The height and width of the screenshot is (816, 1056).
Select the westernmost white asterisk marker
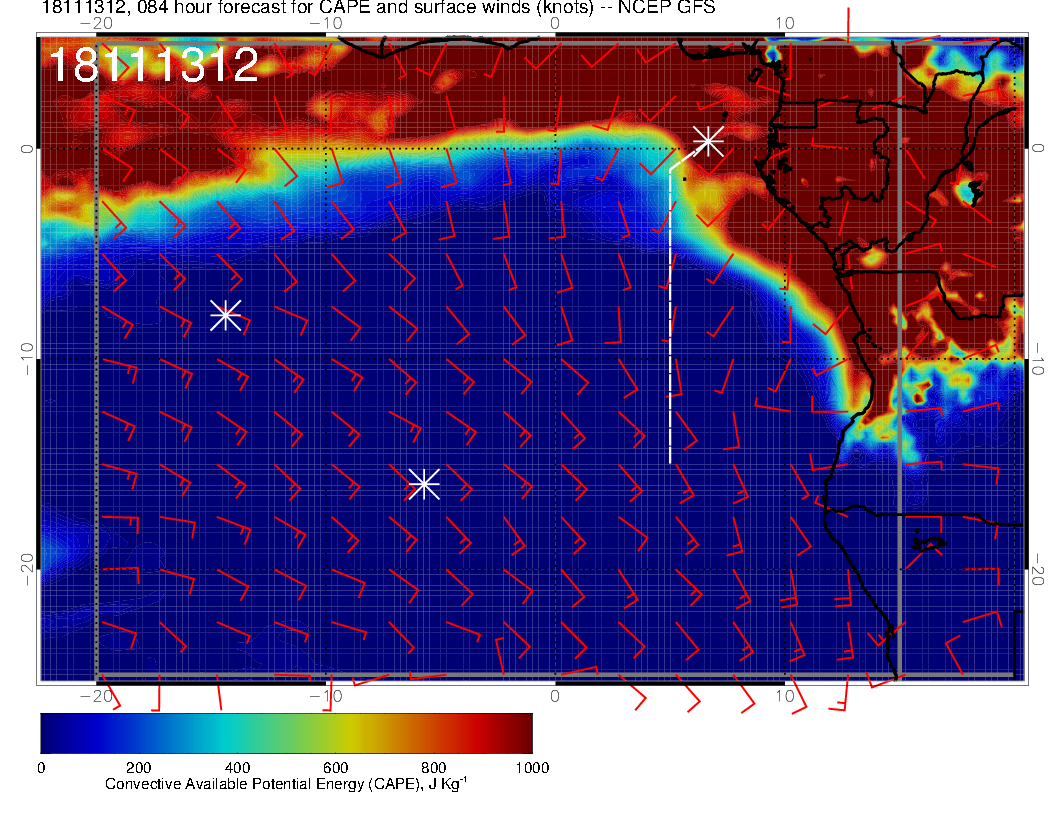[225, 314]
